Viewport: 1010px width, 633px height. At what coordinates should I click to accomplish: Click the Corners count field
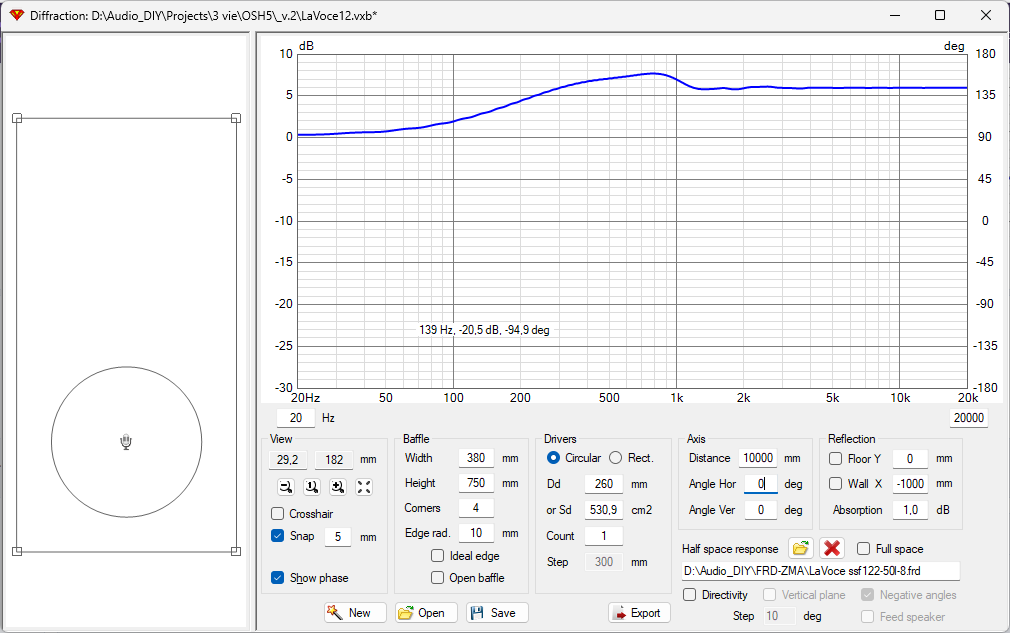pyautogui.click(x=476, y=507)
